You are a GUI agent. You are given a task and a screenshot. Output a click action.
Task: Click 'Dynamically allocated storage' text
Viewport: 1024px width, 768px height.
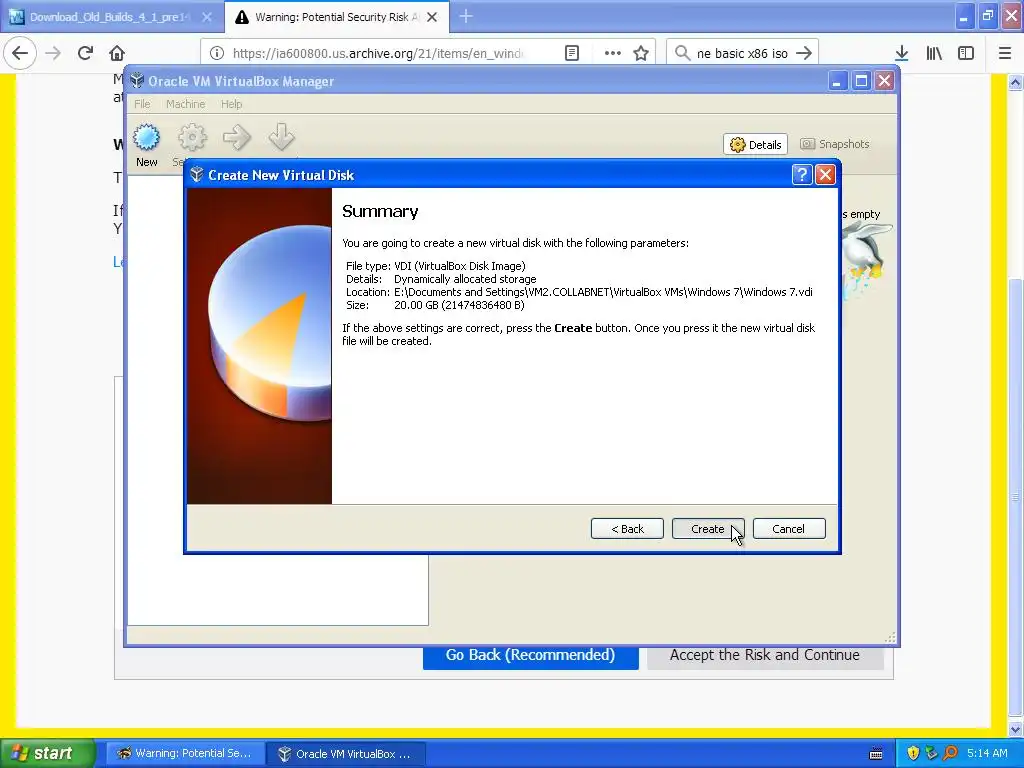click(465, 279)
